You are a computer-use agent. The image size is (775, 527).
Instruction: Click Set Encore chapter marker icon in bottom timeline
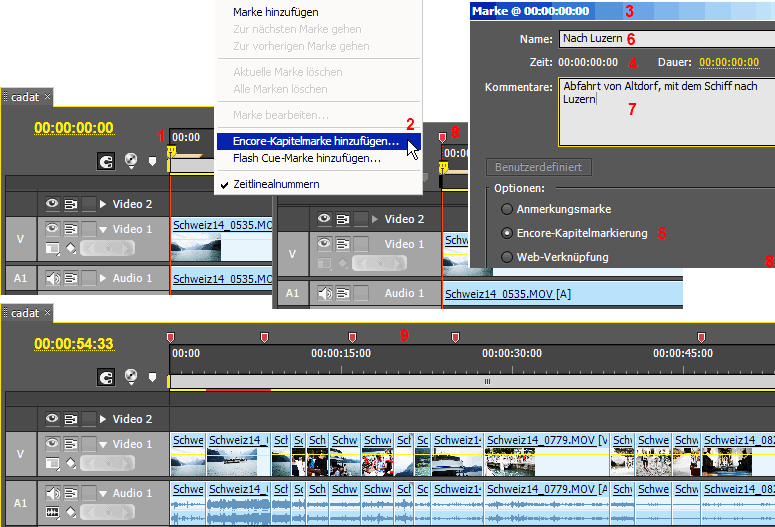131,377
